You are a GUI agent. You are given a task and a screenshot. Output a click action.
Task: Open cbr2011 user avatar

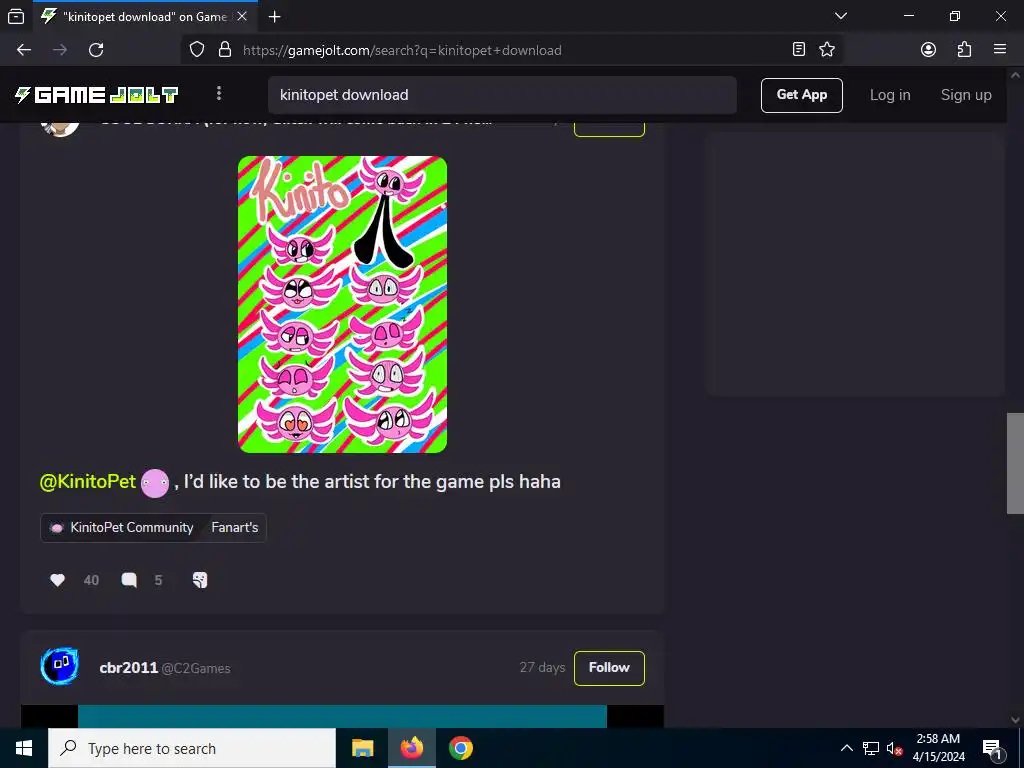point(60,667)
